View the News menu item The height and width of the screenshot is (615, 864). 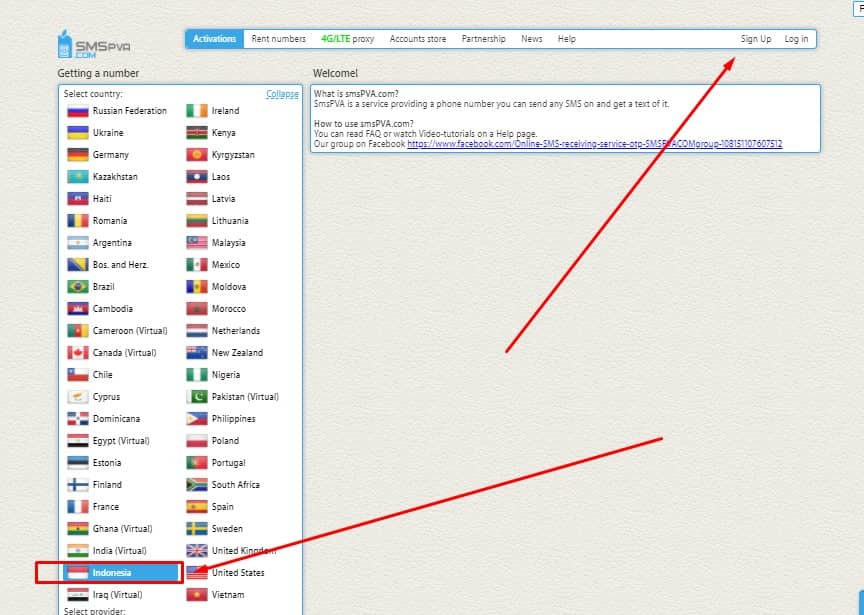[x=532, y=39]
